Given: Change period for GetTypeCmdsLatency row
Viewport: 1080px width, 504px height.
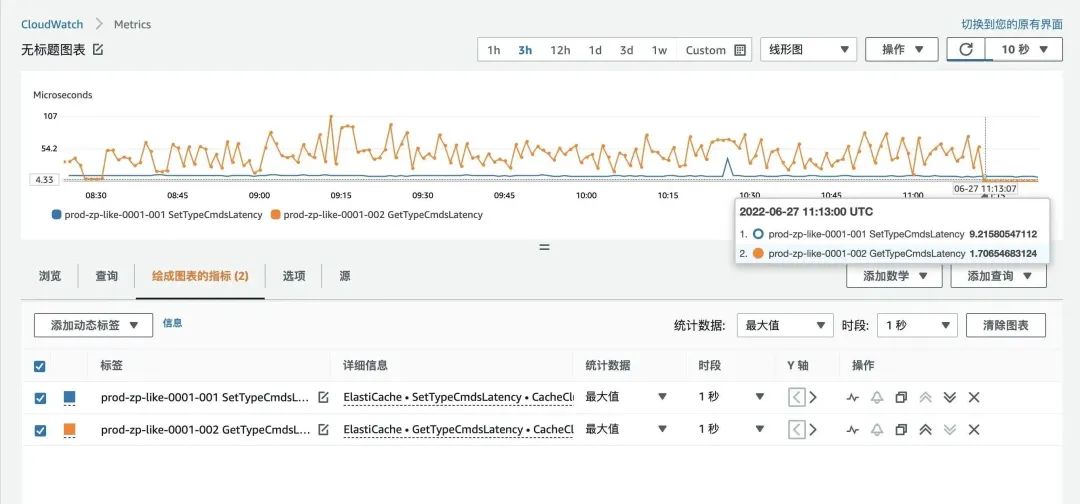Looking at the screenshot, I should [x=731, y=429].
